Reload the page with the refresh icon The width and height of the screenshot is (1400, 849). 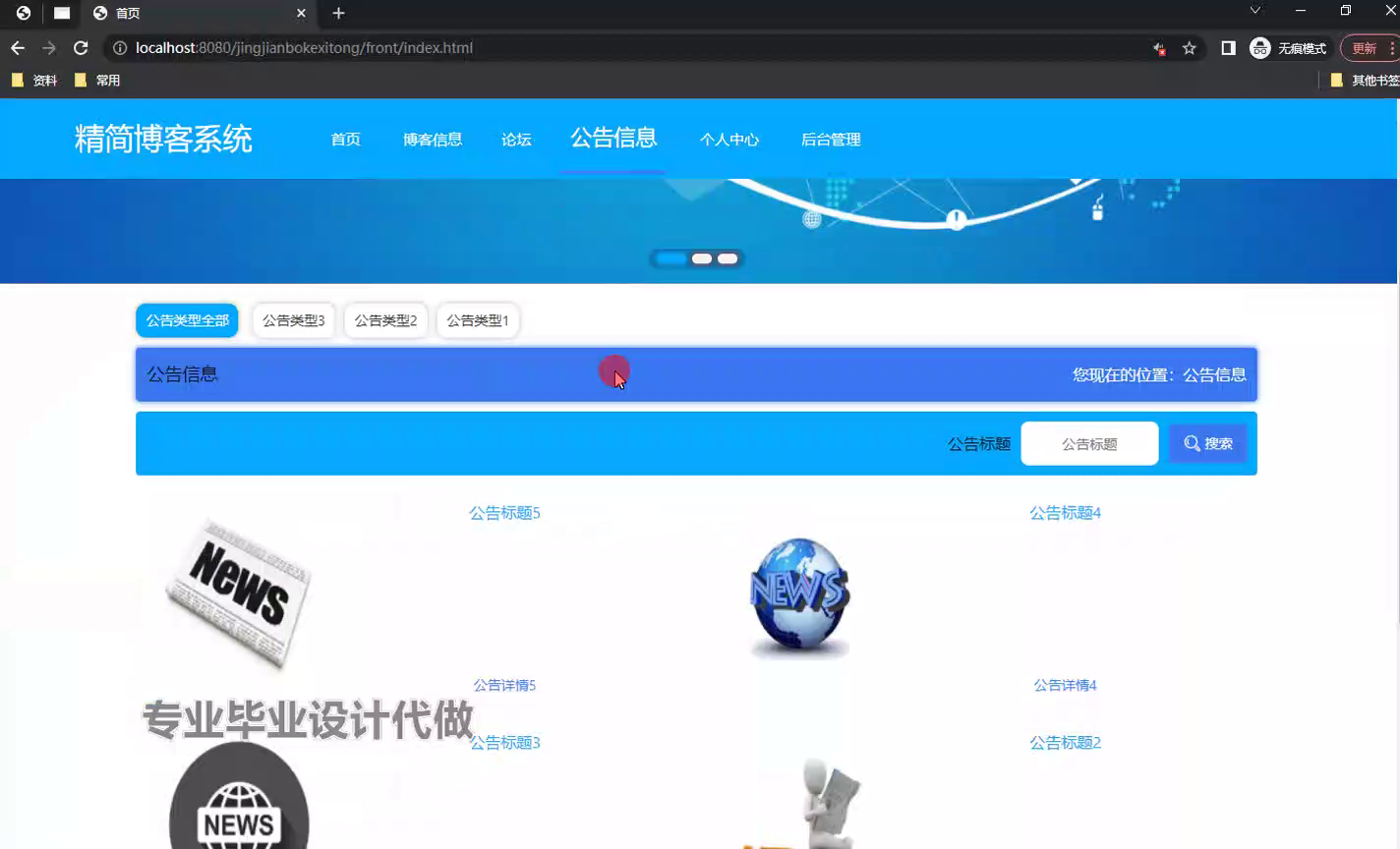pos(81,47)
